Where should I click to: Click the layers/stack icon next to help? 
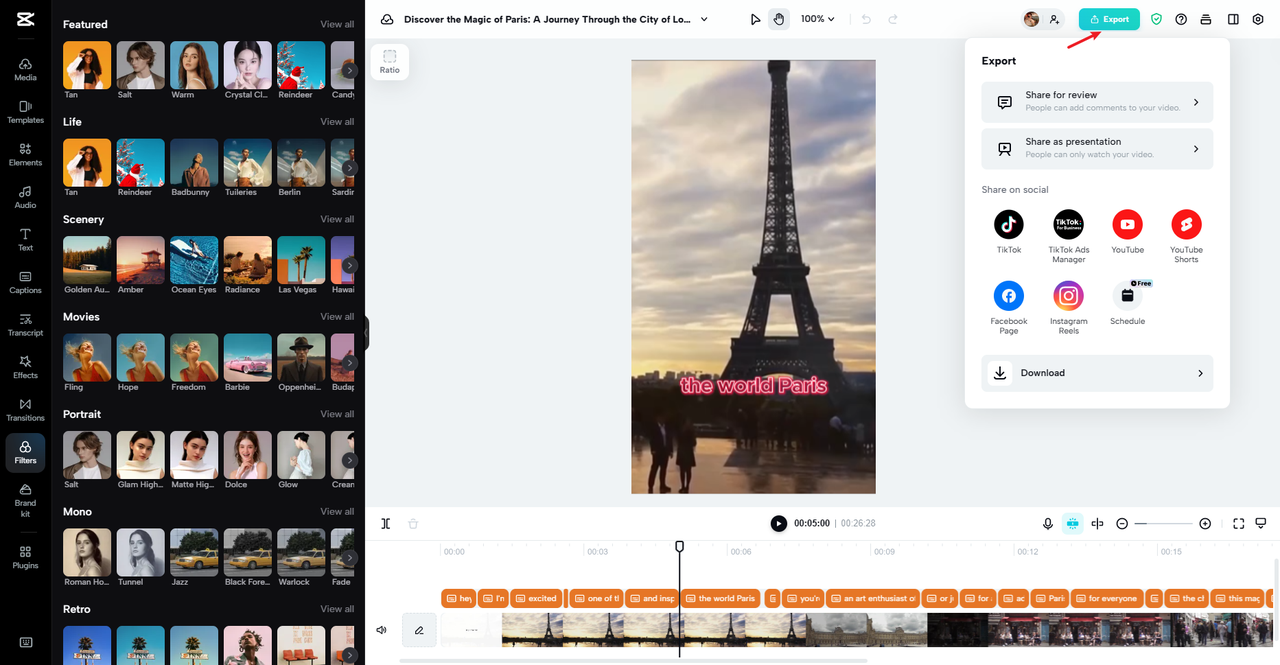pos(1206,19)
